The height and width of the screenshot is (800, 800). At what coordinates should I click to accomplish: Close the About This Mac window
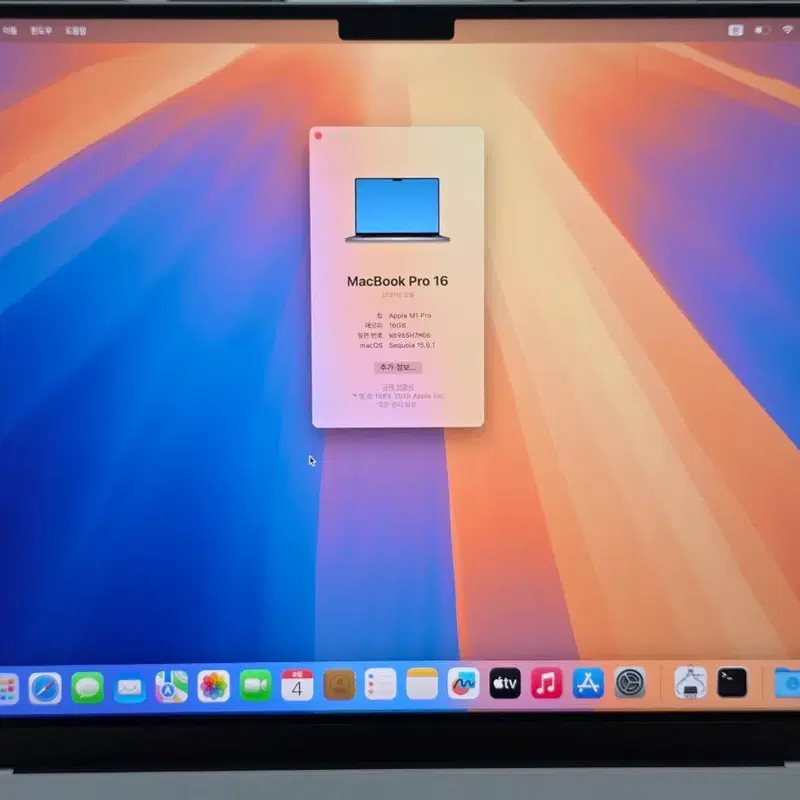[x=318, y=136]
